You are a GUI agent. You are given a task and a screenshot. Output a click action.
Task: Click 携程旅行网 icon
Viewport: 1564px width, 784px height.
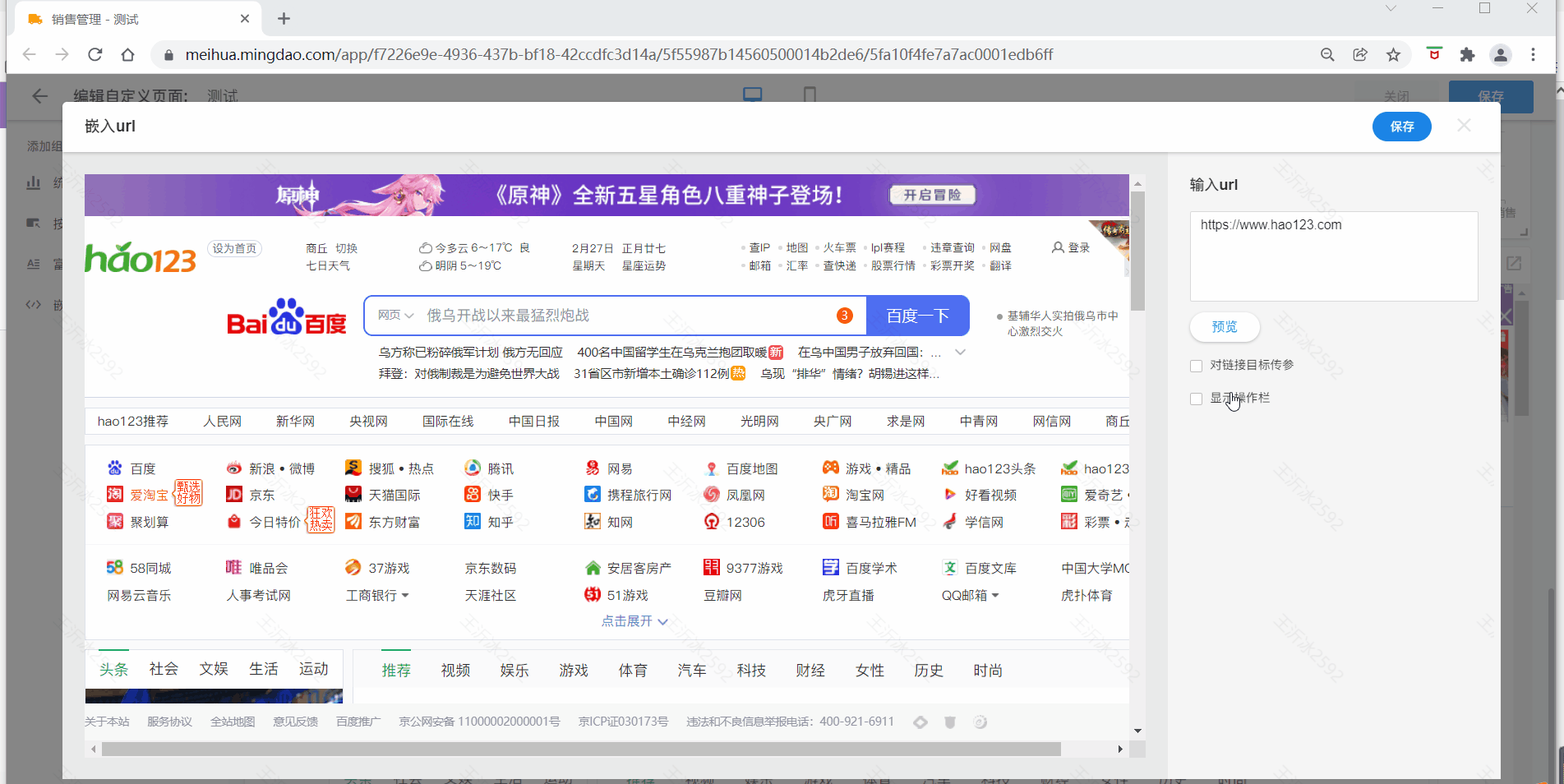click(x=593, y=495)
